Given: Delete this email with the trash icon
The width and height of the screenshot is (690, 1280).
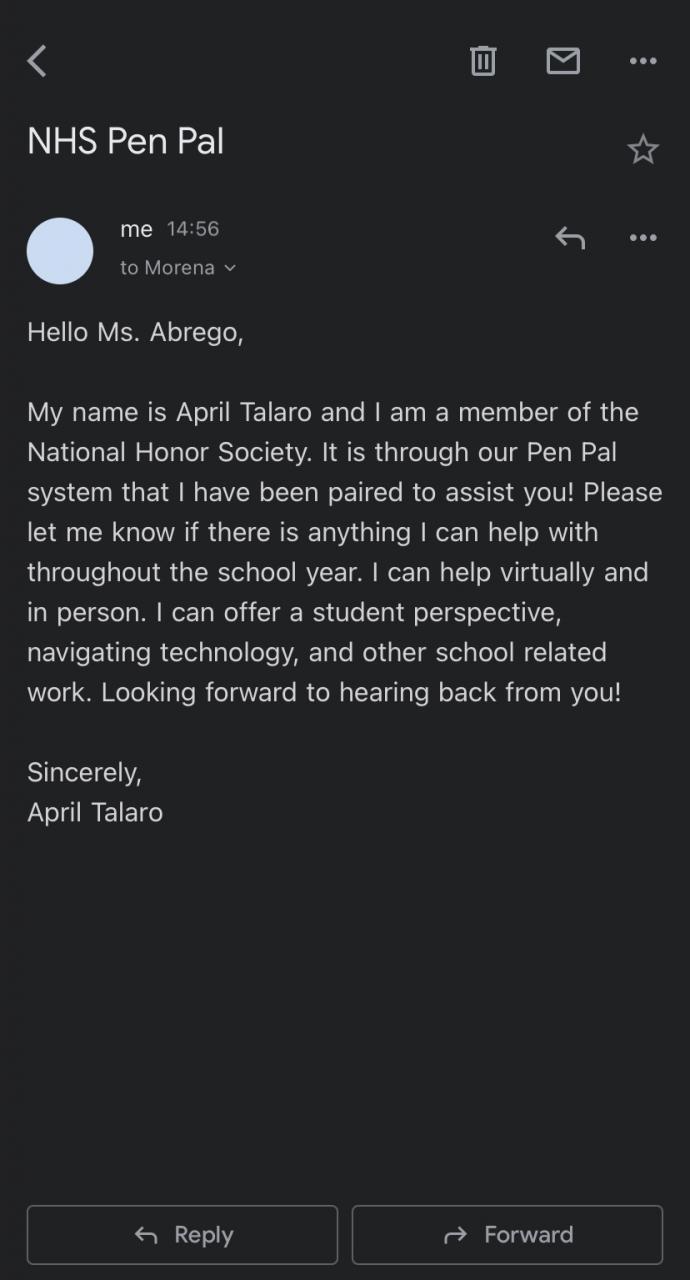Looking at the screenshot, I should tap(483, 61).
